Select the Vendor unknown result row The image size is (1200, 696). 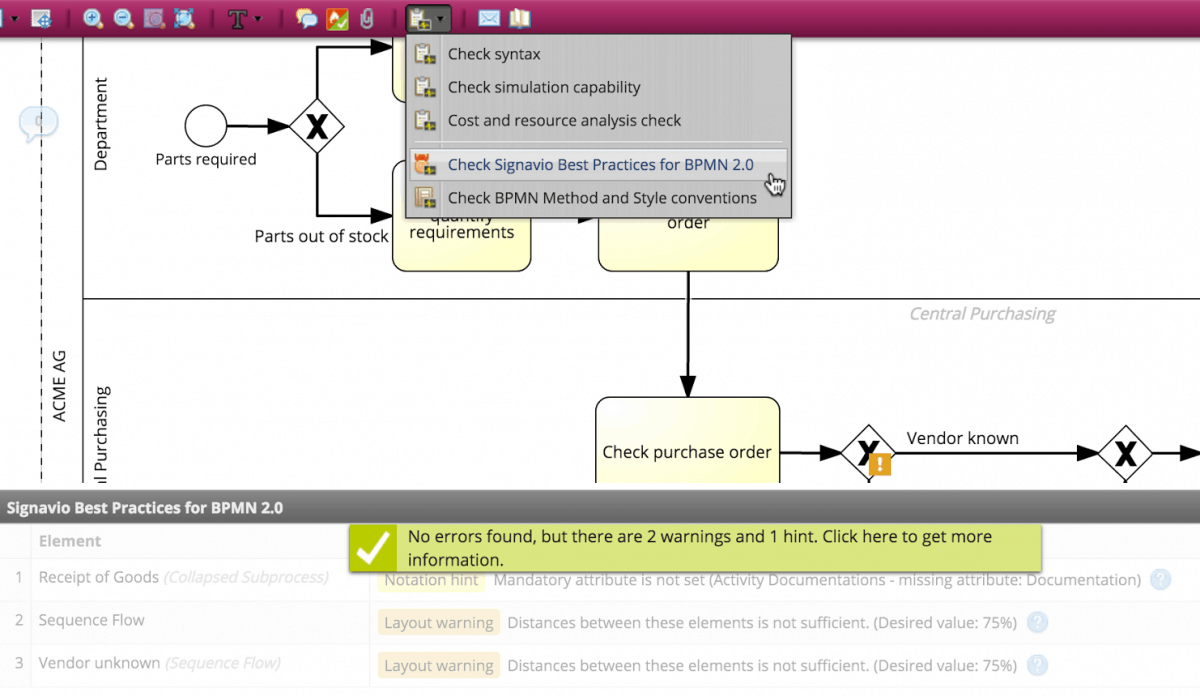tap(600, 663)
